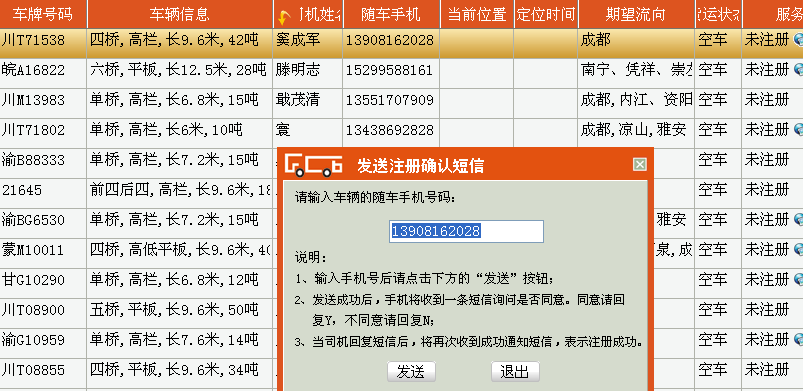803x391 pixels.
Task: Sort by 车牌号码 column header
Action: coord(43,14)
